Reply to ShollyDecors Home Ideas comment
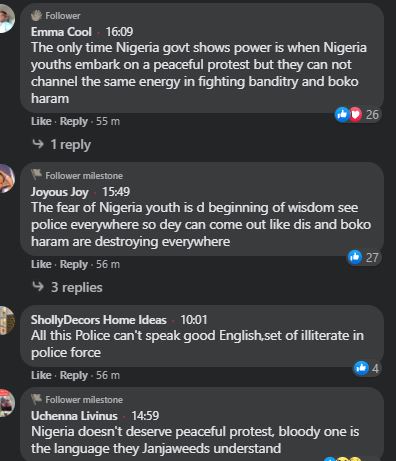The height and width of the screenshot is (461, 396). [74, 375]
